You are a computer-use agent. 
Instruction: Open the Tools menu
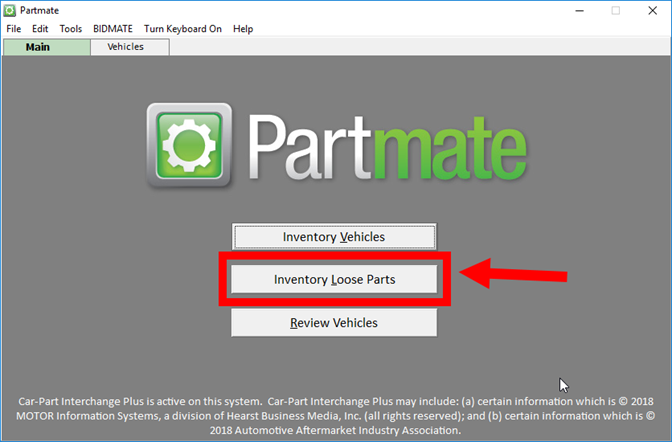[x=71, y=29]
